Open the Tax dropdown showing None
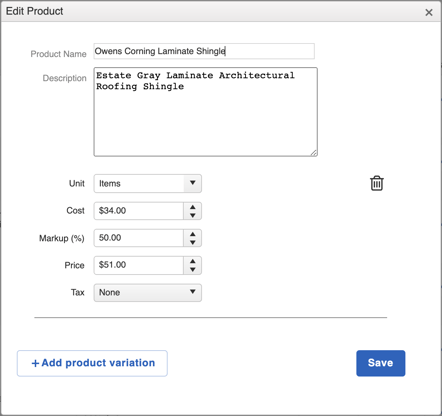The width and height of the screenshot is (442, 416). click(x=148, y=293)
